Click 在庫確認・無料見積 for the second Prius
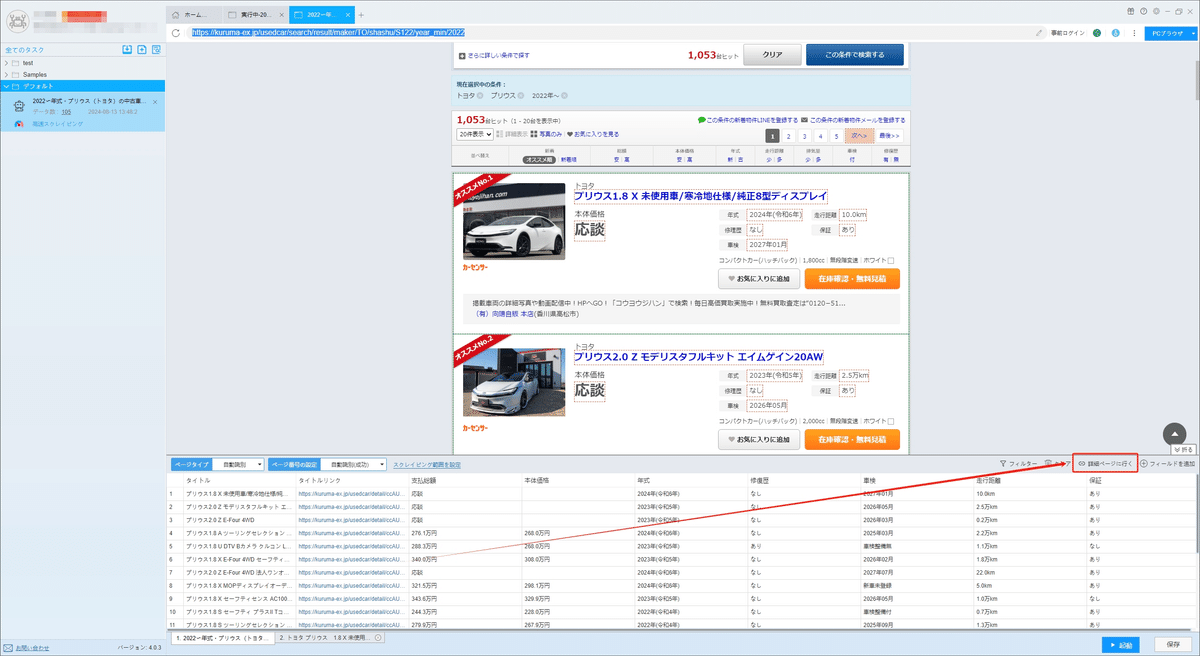 [853, 440]
